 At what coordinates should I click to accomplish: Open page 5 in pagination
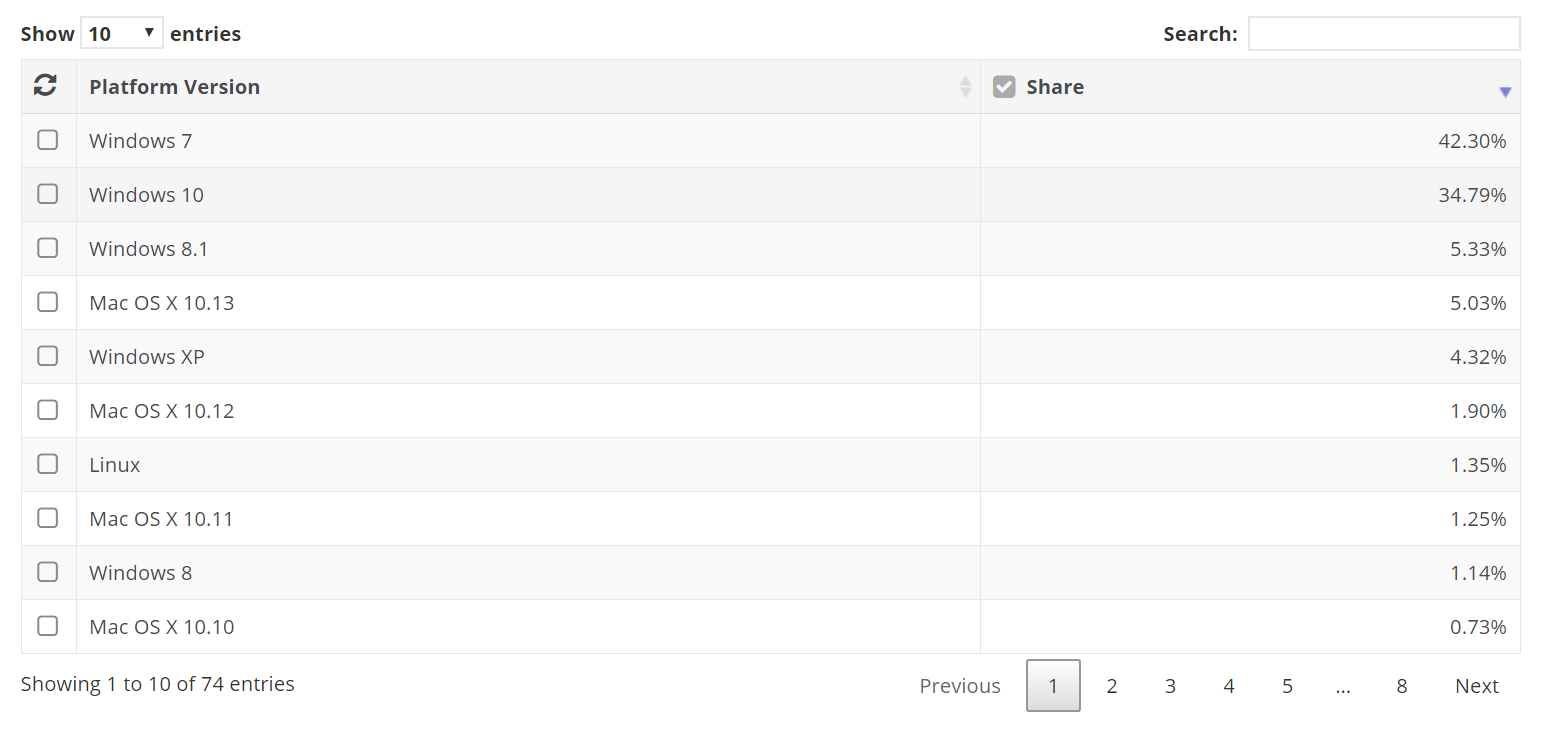[1287, 686]
